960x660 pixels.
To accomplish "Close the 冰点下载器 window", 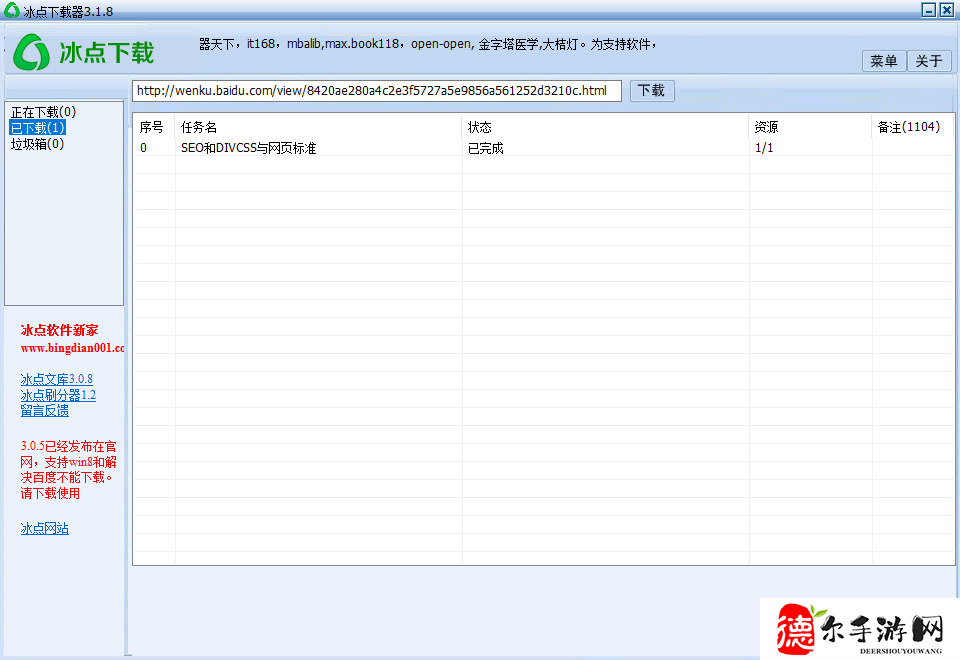I will tap(947, 10).
